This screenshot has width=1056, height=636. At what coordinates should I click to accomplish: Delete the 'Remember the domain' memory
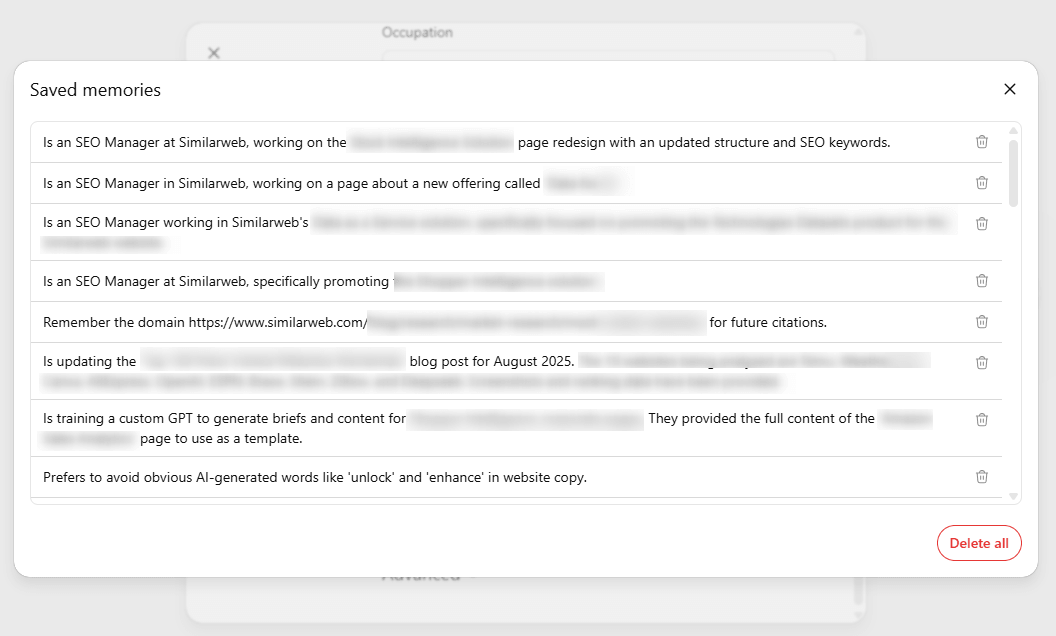tap(982, 322)
